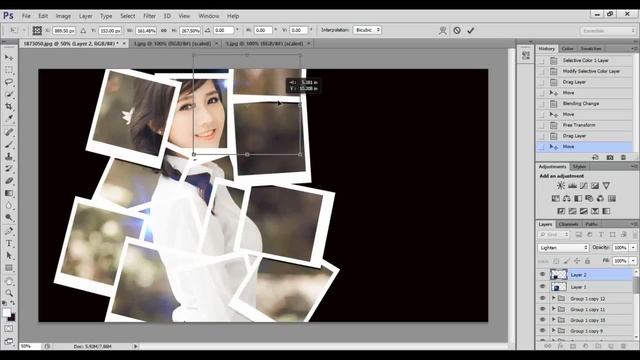The width and height of the screenshot is (640, 360).
Task: Select the Blur tool
Action: pyautogui.click(x=9, y=205)
